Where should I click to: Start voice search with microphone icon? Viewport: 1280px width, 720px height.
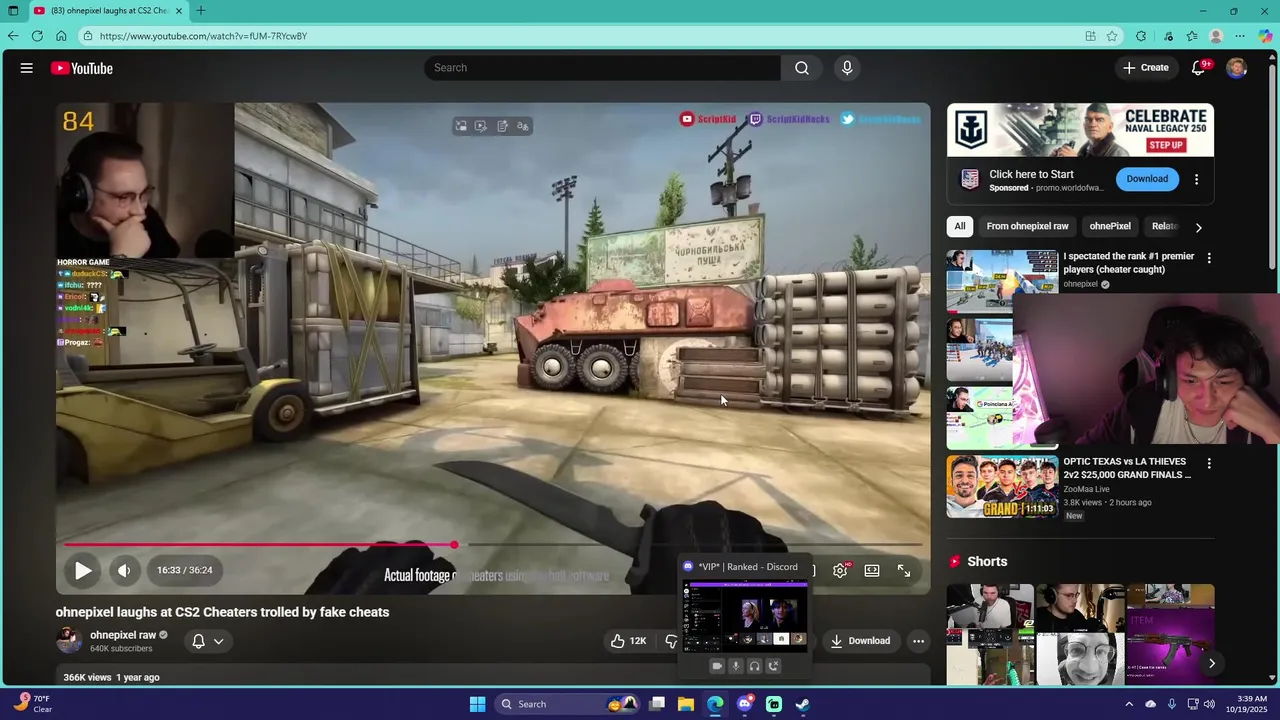(847, 68)
